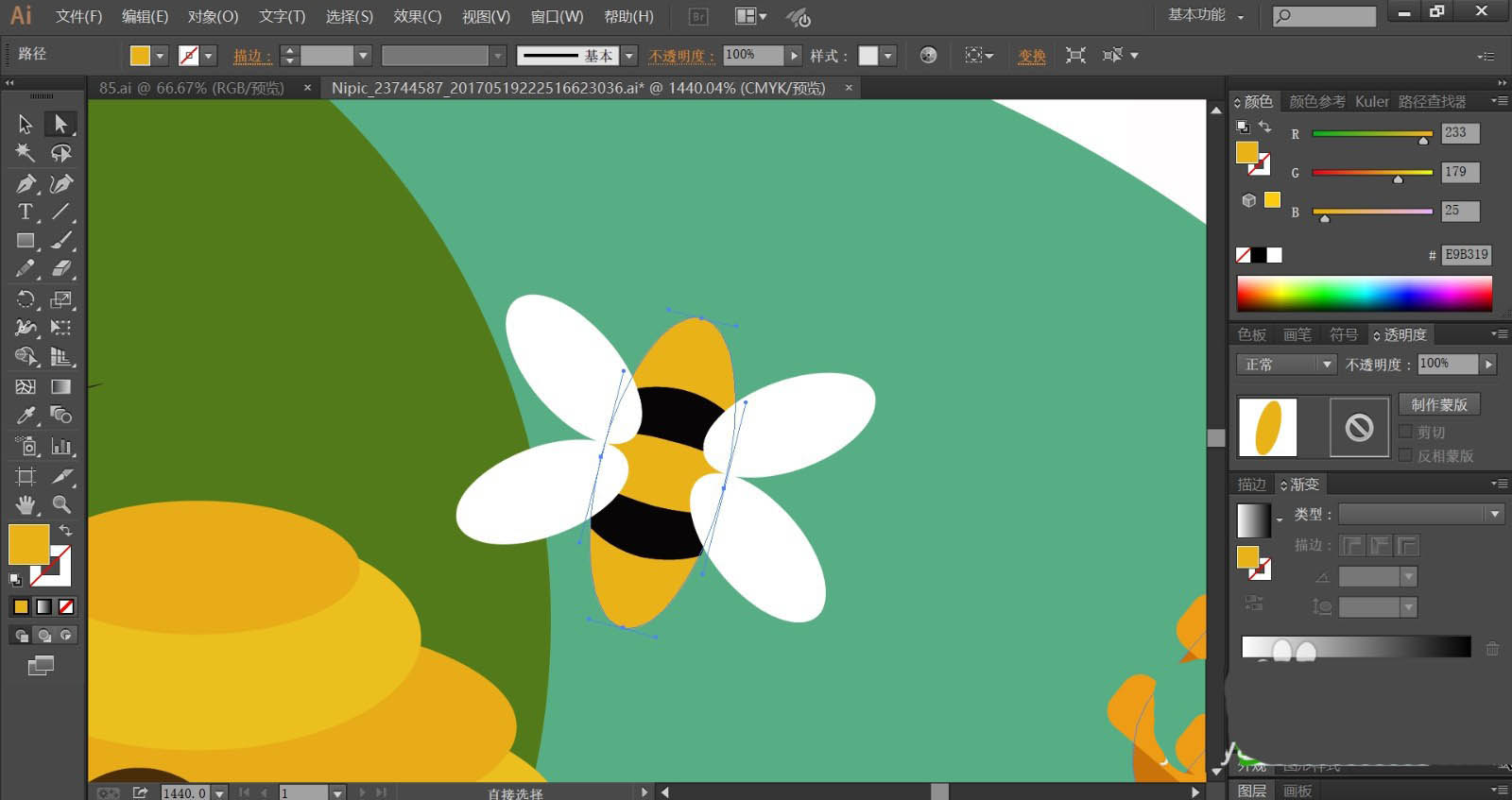Click the RGB color spectrum bar
Screen dimensions: 1512x800
pos(1364,294)
